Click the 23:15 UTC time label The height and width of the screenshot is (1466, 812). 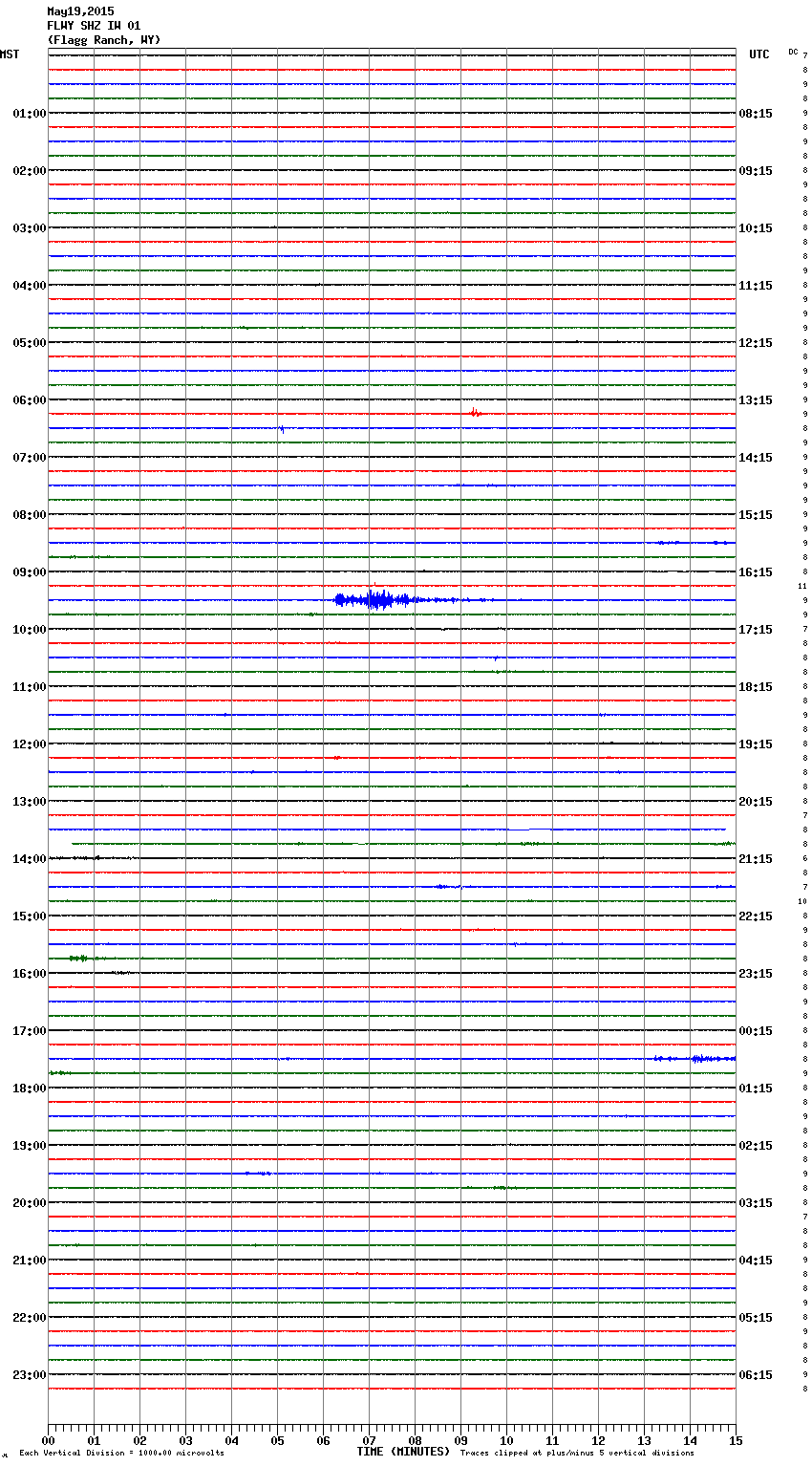coord(756,974)
